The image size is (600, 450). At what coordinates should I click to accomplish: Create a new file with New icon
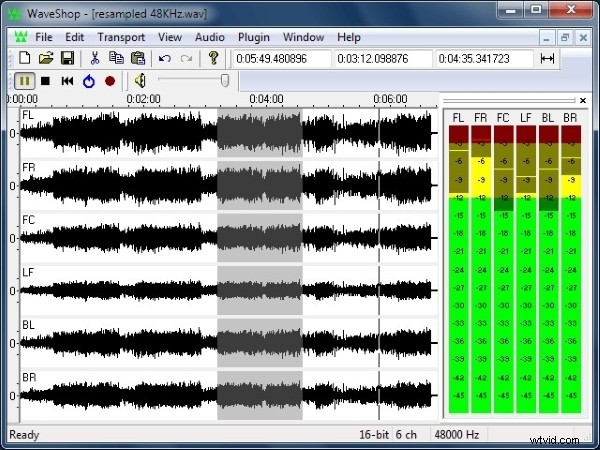click(25, 58)
